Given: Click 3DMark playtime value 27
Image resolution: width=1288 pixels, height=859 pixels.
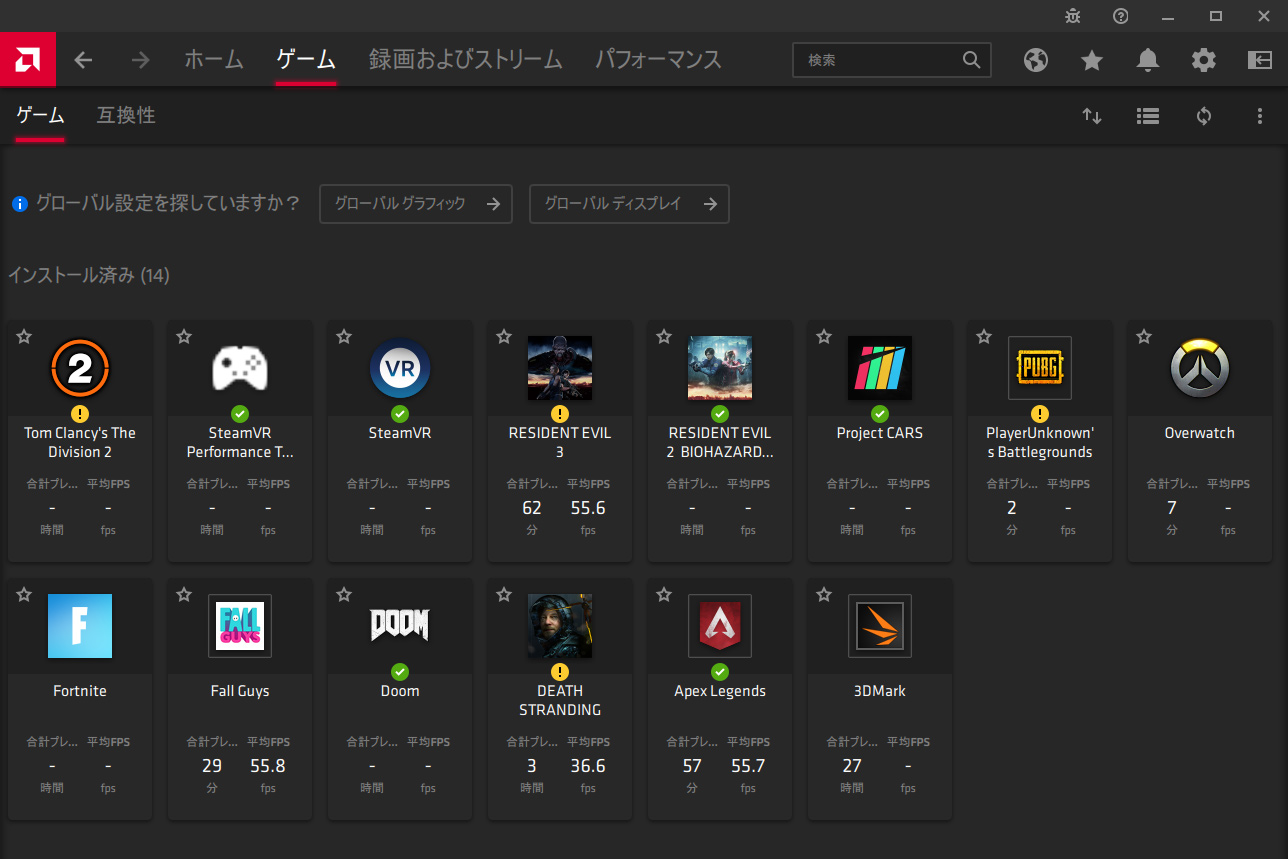Looking at the screenshot, I should point(852,766).
